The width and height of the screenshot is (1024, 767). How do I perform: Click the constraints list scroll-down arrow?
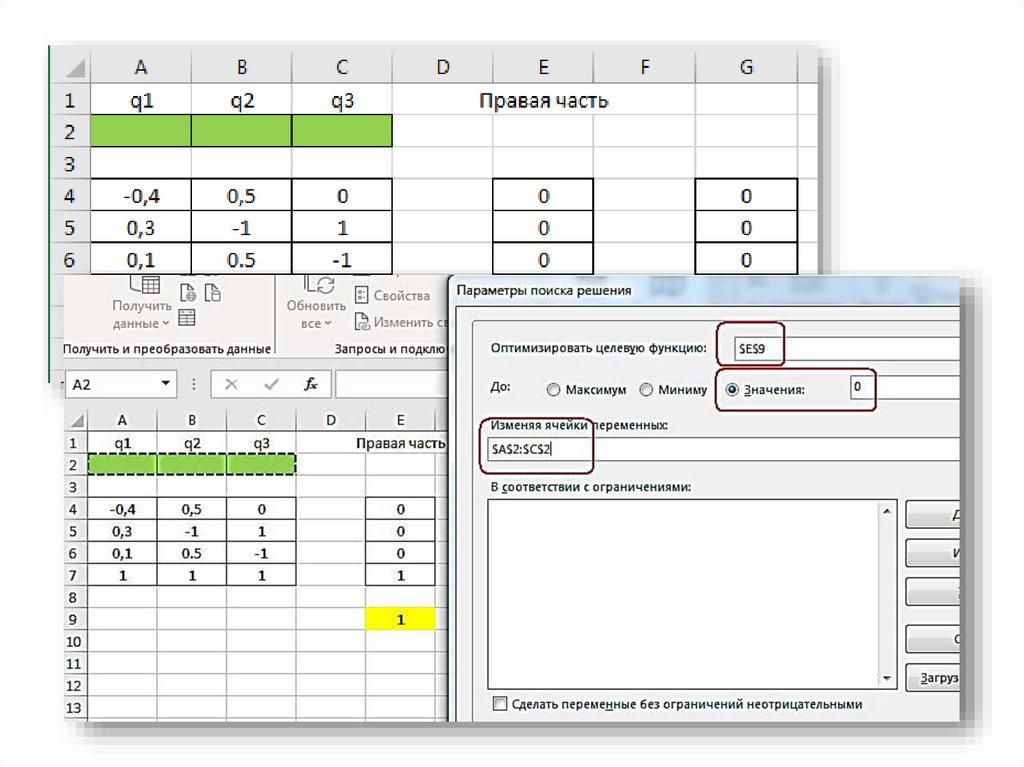click(887, 678)
